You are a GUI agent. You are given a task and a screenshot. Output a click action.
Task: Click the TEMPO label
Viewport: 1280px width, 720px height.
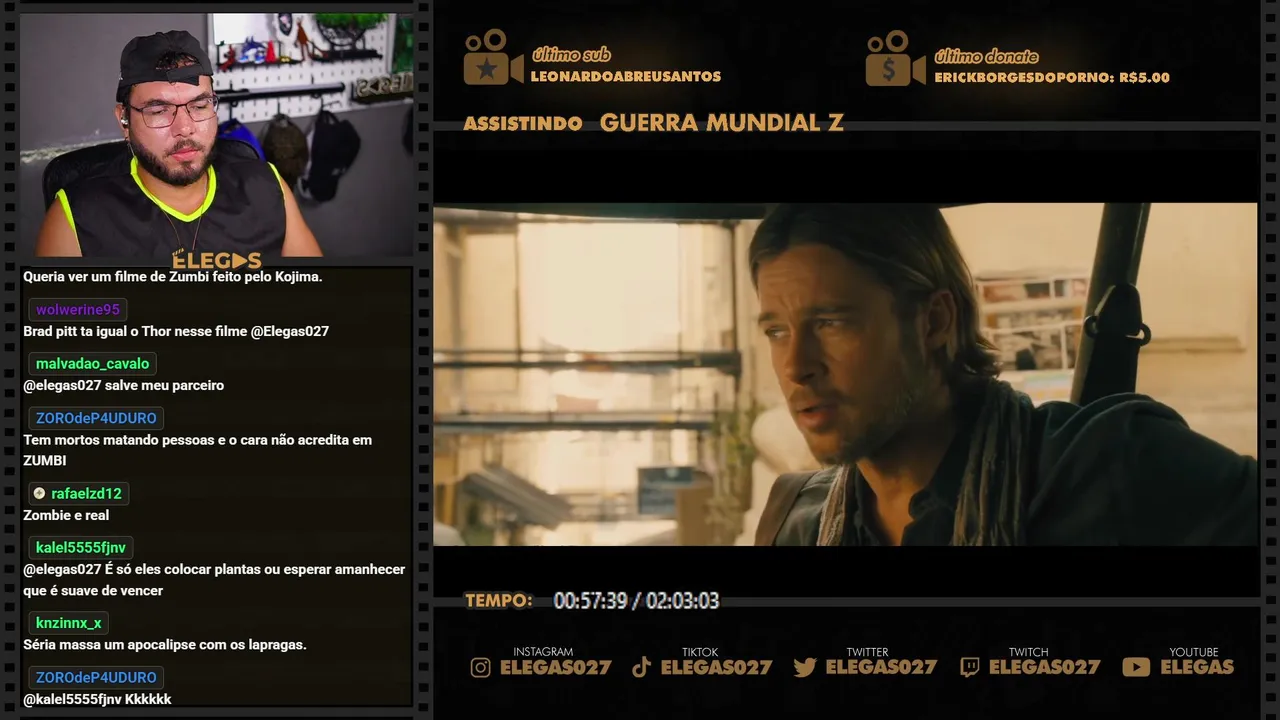click(499, 601)
